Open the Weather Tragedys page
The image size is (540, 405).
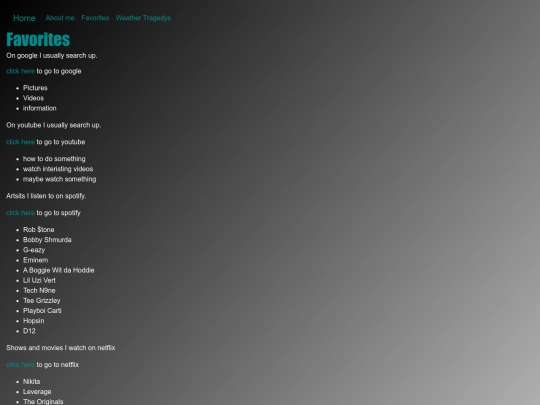[143, 18]
